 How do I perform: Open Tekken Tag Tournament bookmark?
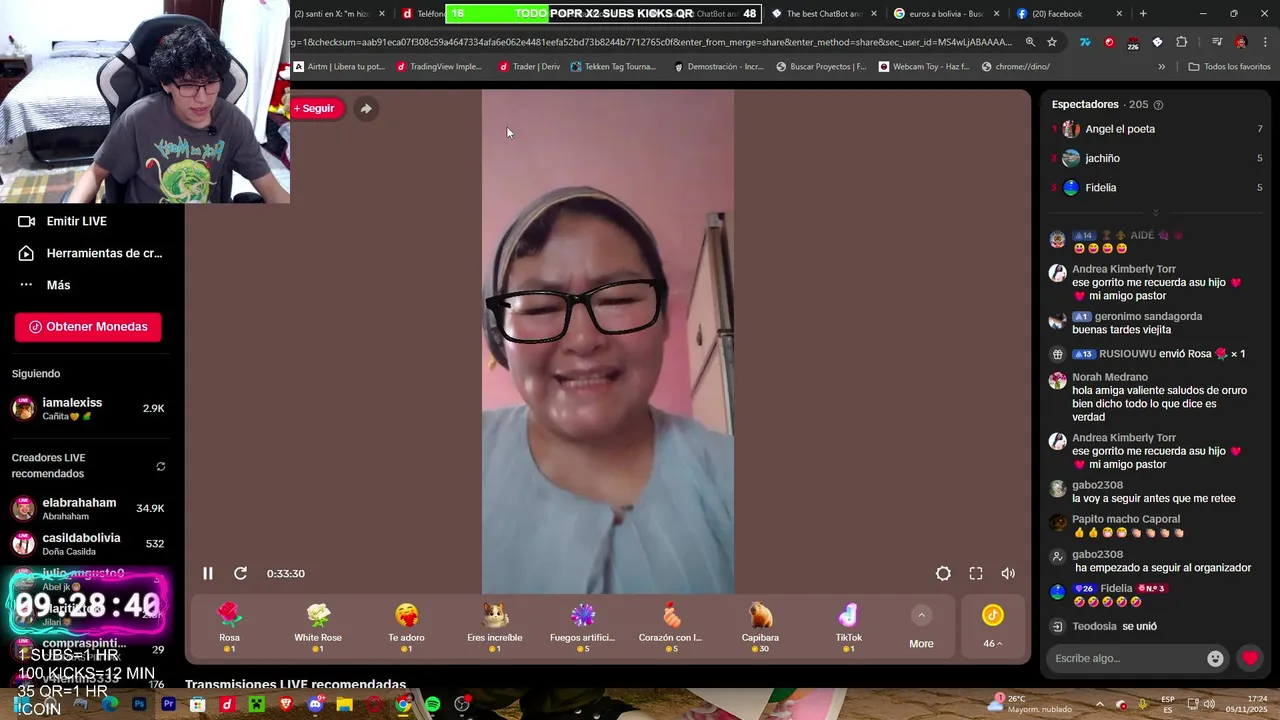[x=613, y=67]
